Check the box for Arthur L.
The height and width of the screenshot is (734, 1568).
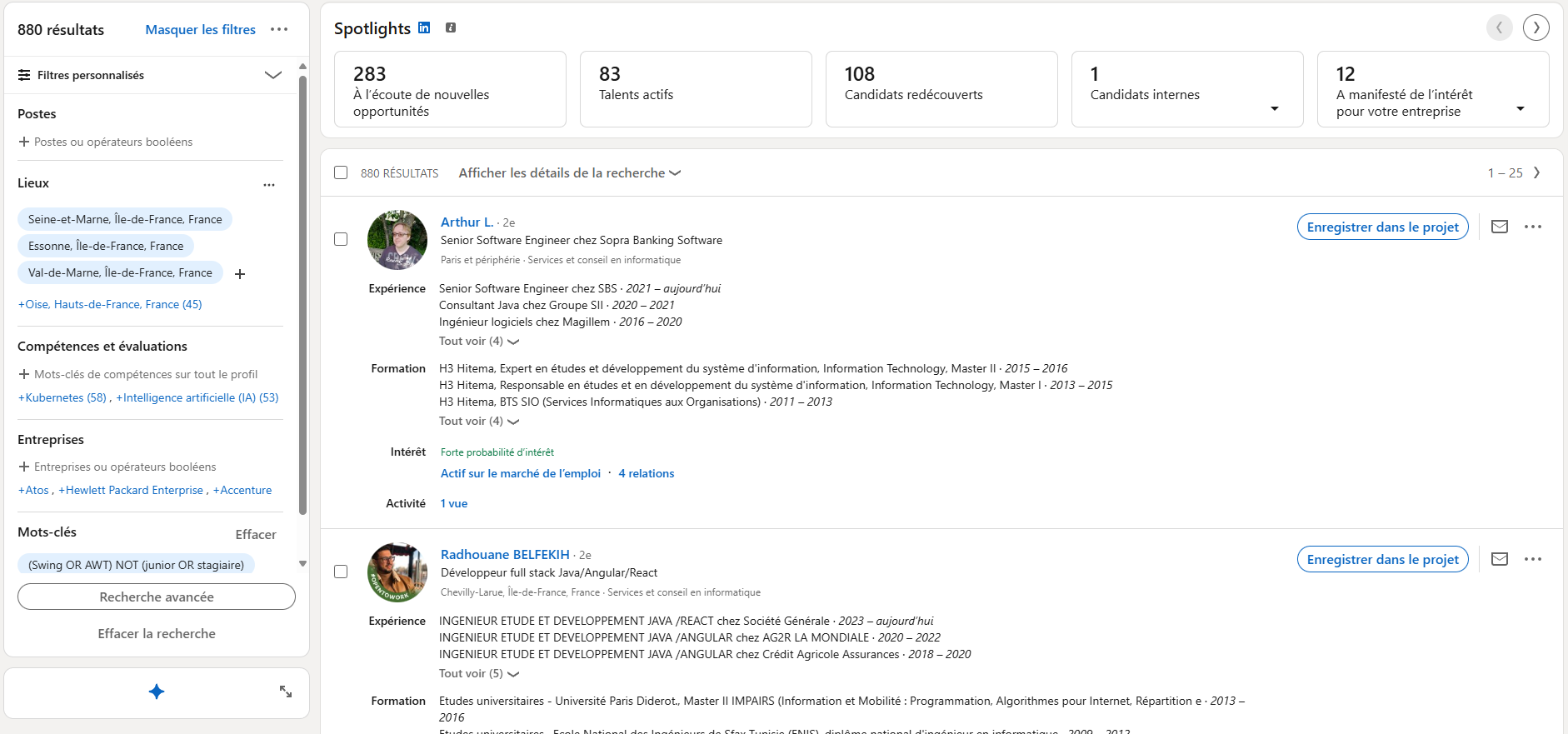point(341,239)
